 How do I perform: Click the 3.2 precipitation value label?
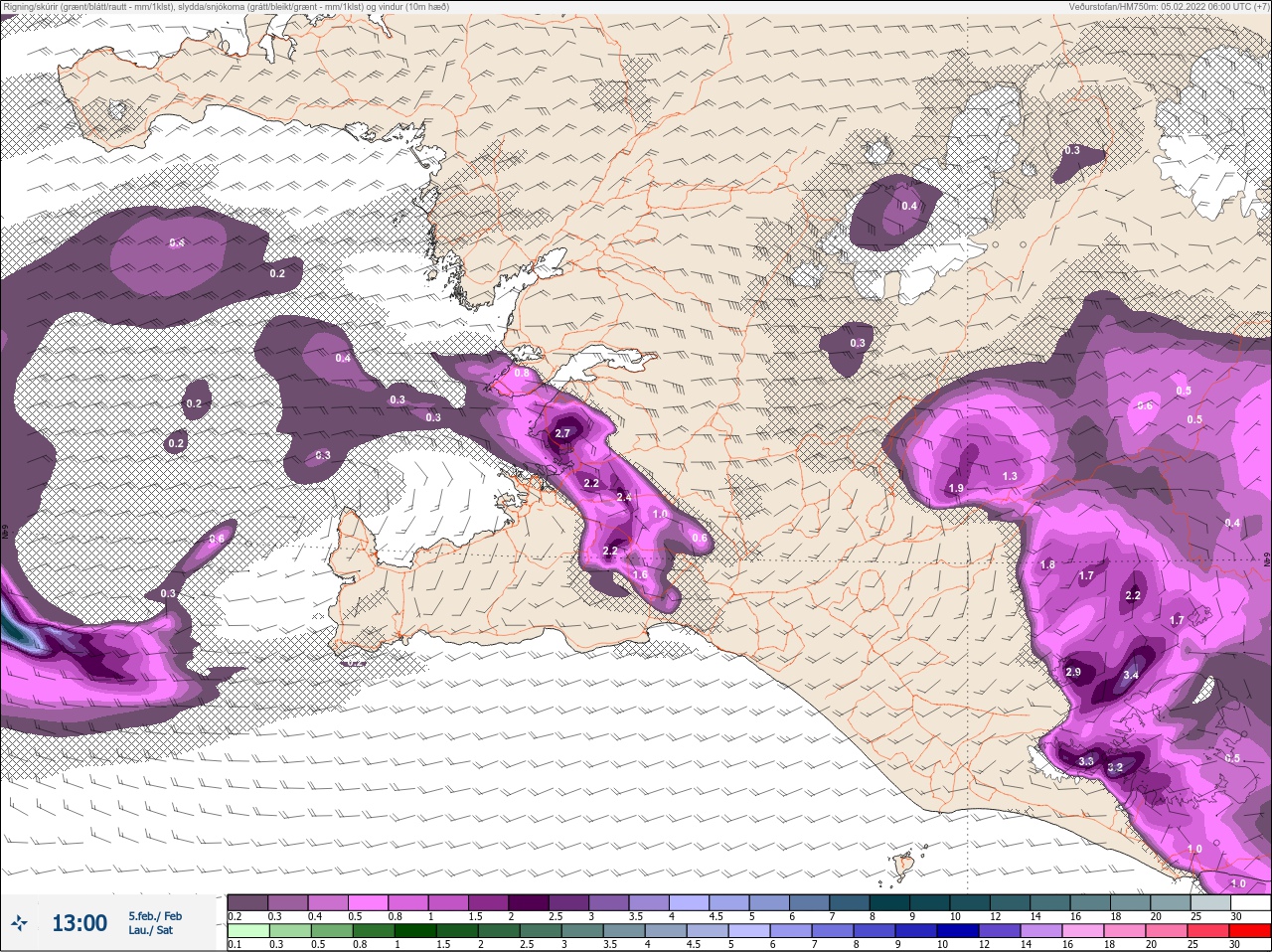point(1115,767)
